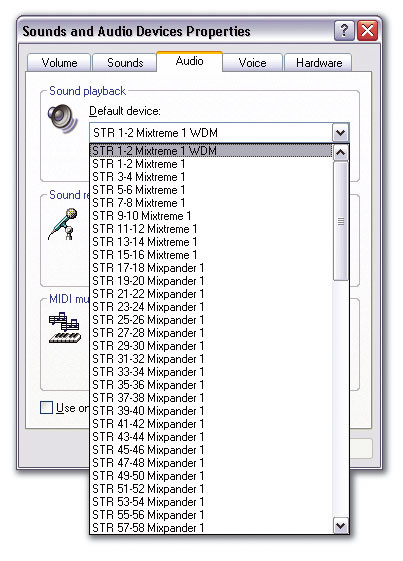The image size is (403, 561).
Task: Close the Sounds and Audio Devices window
Action: [x=367, y=31]
